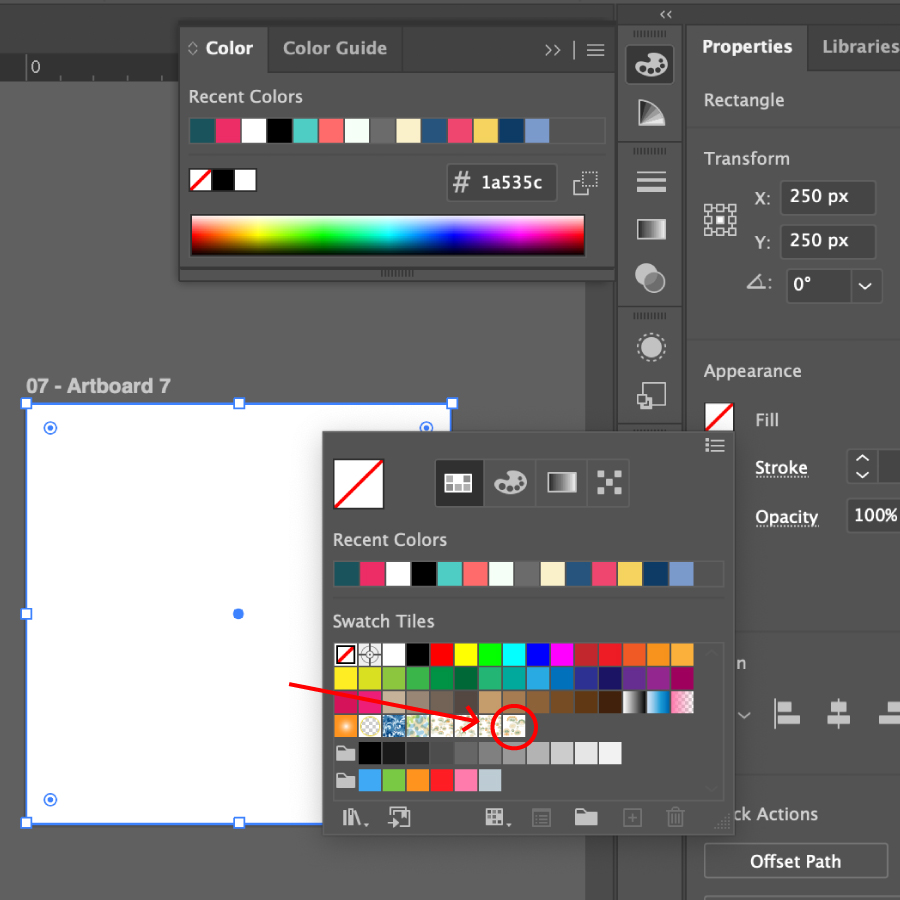
Task: Click the web-safe color cube icon
Action: tap(585, 183)
